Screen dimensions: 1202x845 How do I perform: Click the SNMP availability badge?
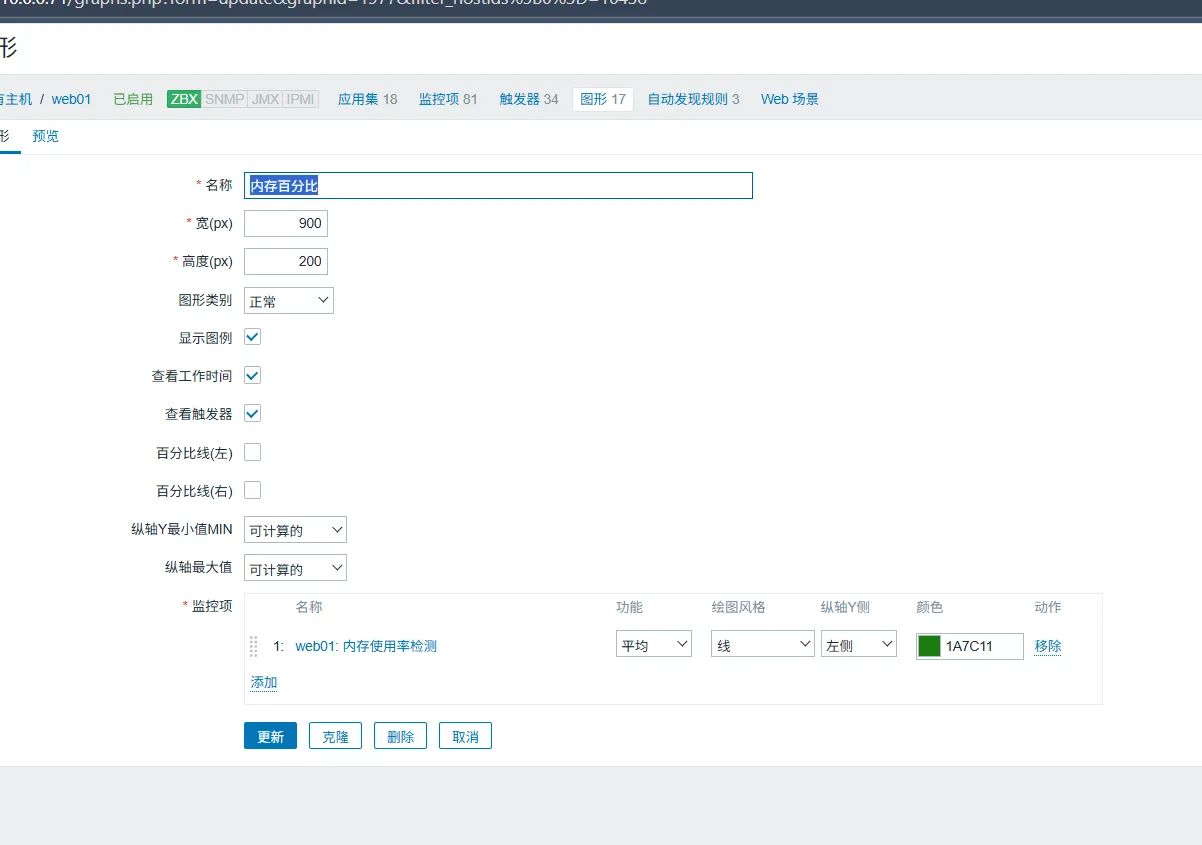tap(224, 99)
